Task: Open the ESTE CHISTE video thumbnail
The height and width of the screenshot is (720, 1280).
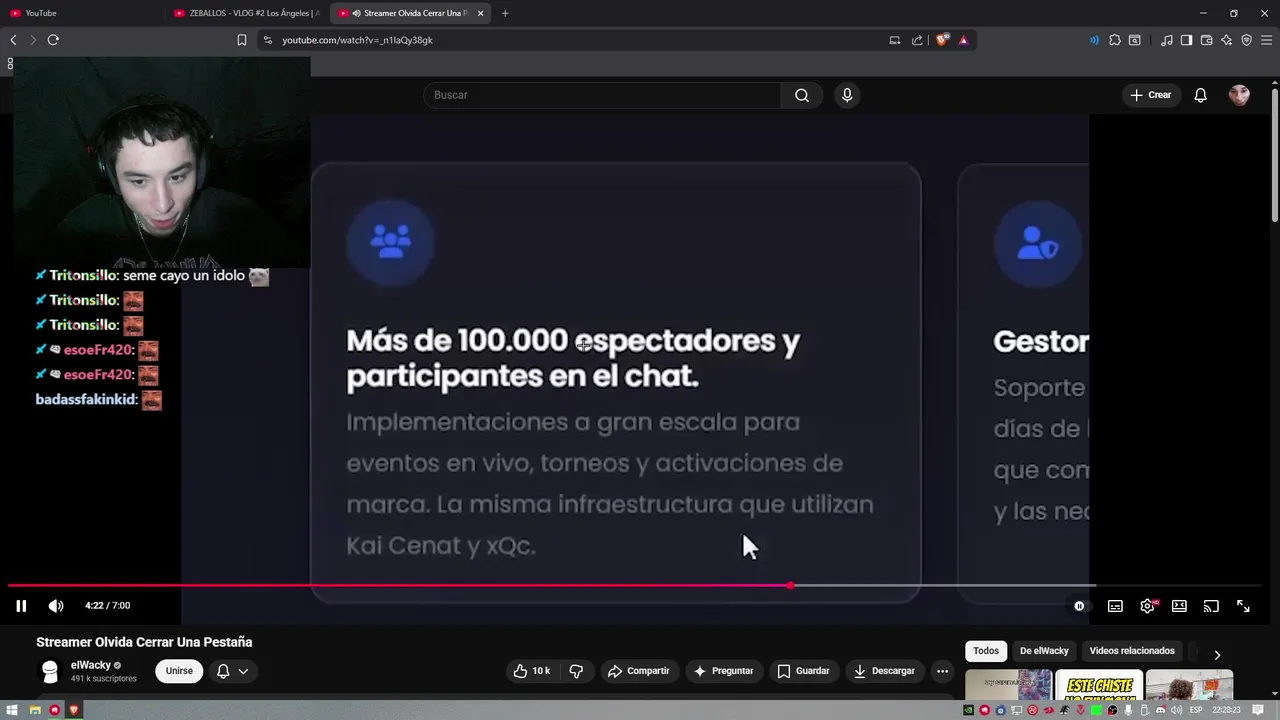Action: (x=1098, y=685)
